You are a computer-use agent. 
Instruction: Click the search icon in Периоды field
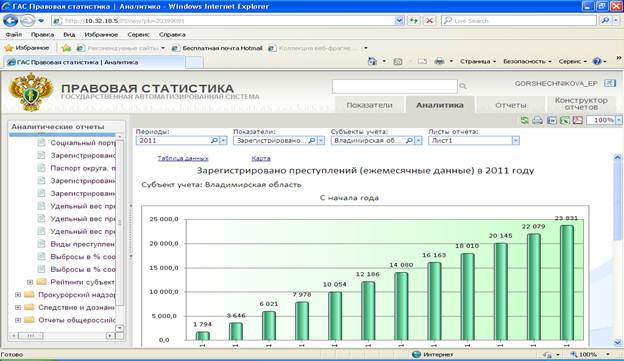point(214,140)
